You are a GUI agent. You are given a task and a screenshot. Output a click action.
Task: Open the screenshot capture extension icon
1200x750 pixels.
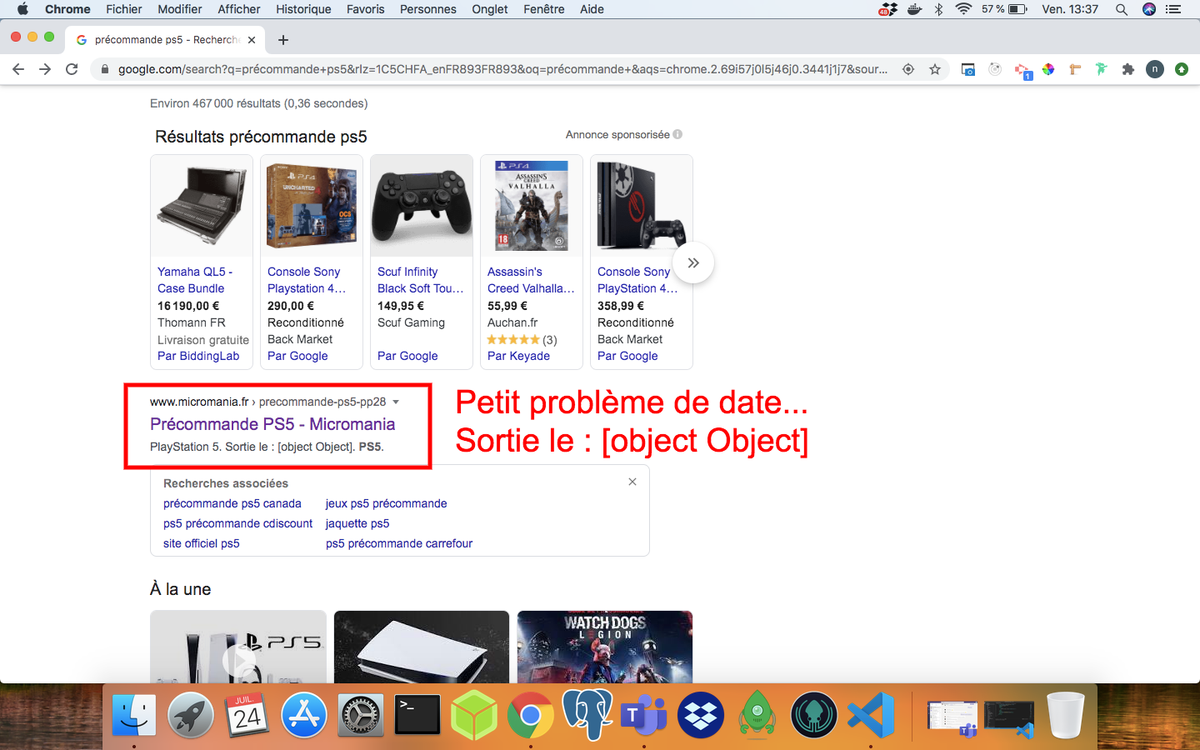pos(968,69)
